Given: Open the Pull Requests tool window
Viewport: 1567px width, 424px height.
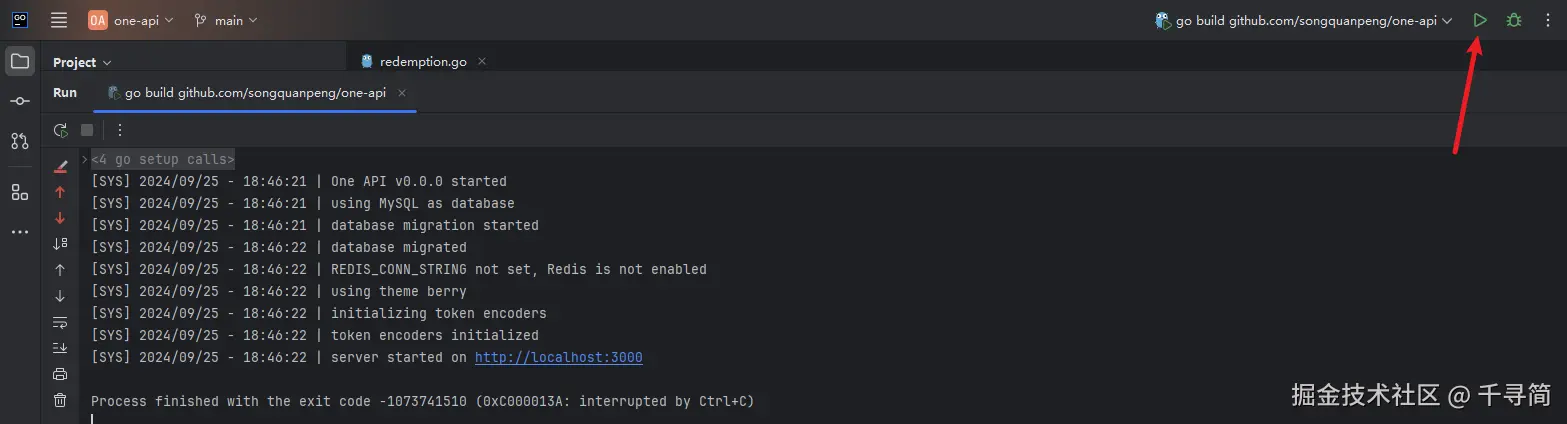Looking at the screenshot, I should tap(20, 141).
